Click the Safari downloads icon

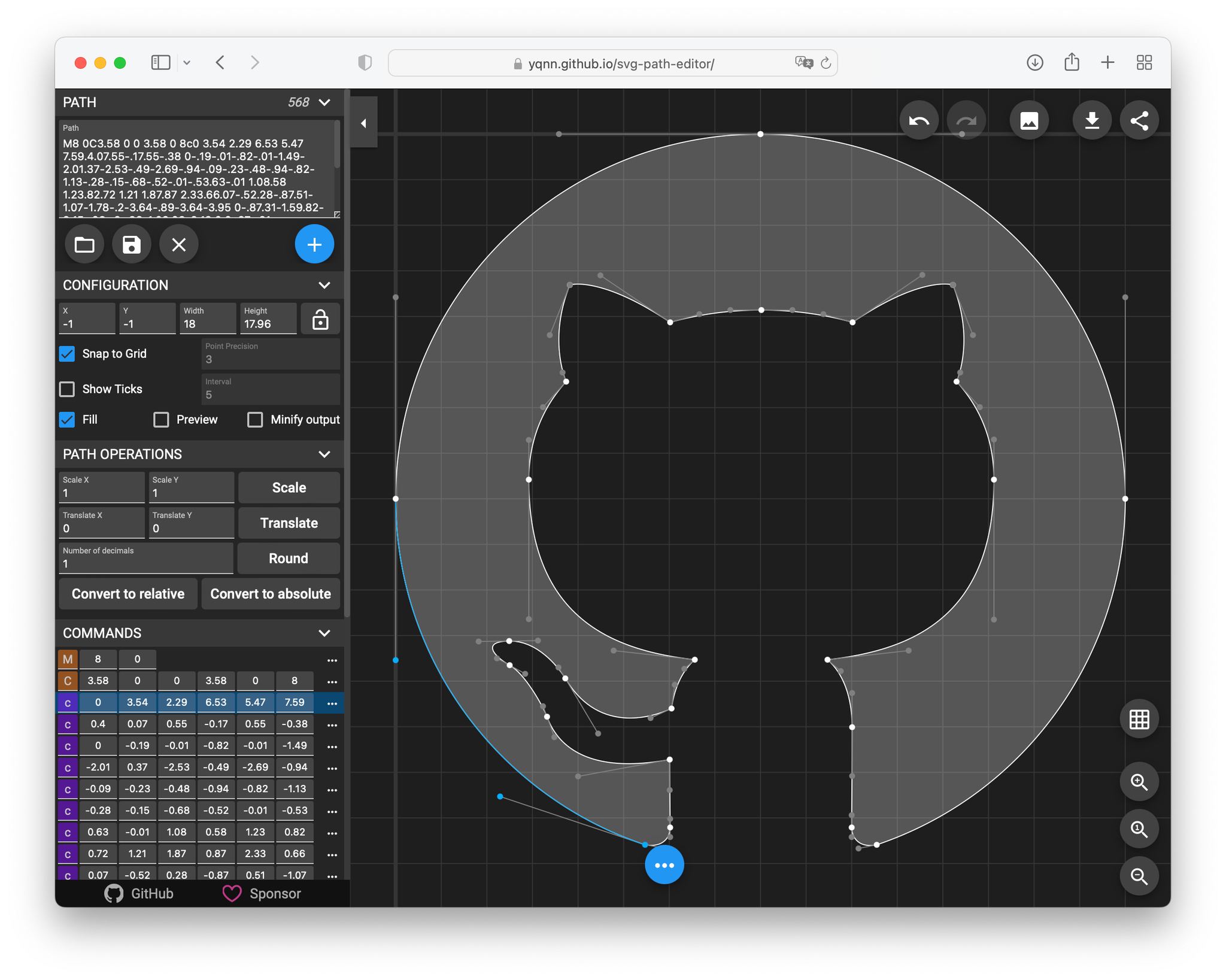1035,63
